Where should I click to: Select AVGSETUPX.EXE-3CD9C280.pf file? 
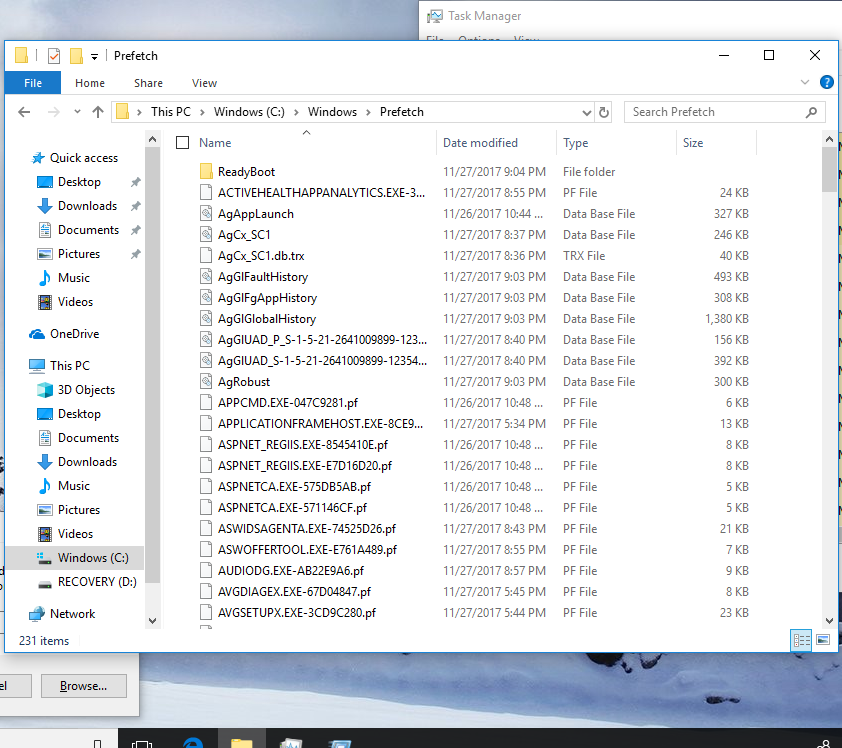[x=297, y=613]
